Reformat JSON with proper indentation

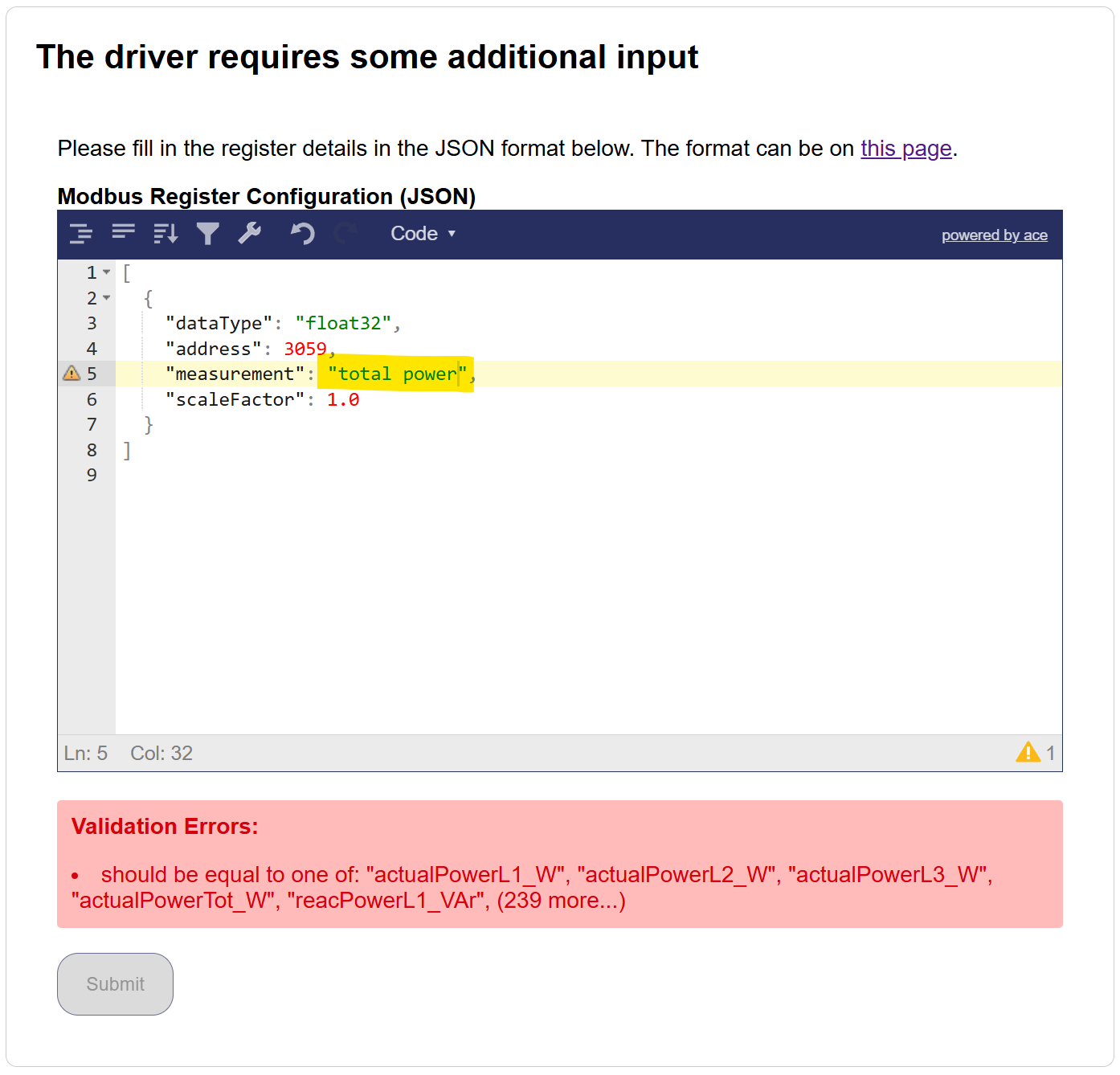[81, 234]
